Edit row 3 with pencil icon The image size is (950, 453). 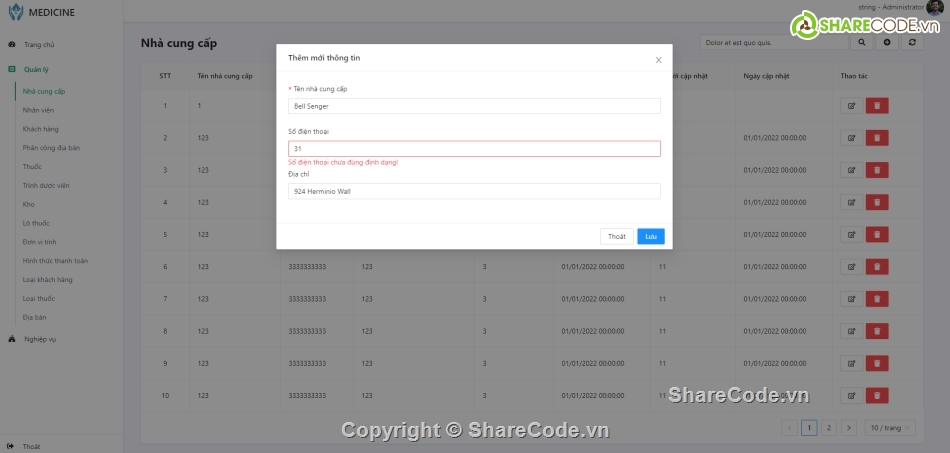click(x=851, y=170)
